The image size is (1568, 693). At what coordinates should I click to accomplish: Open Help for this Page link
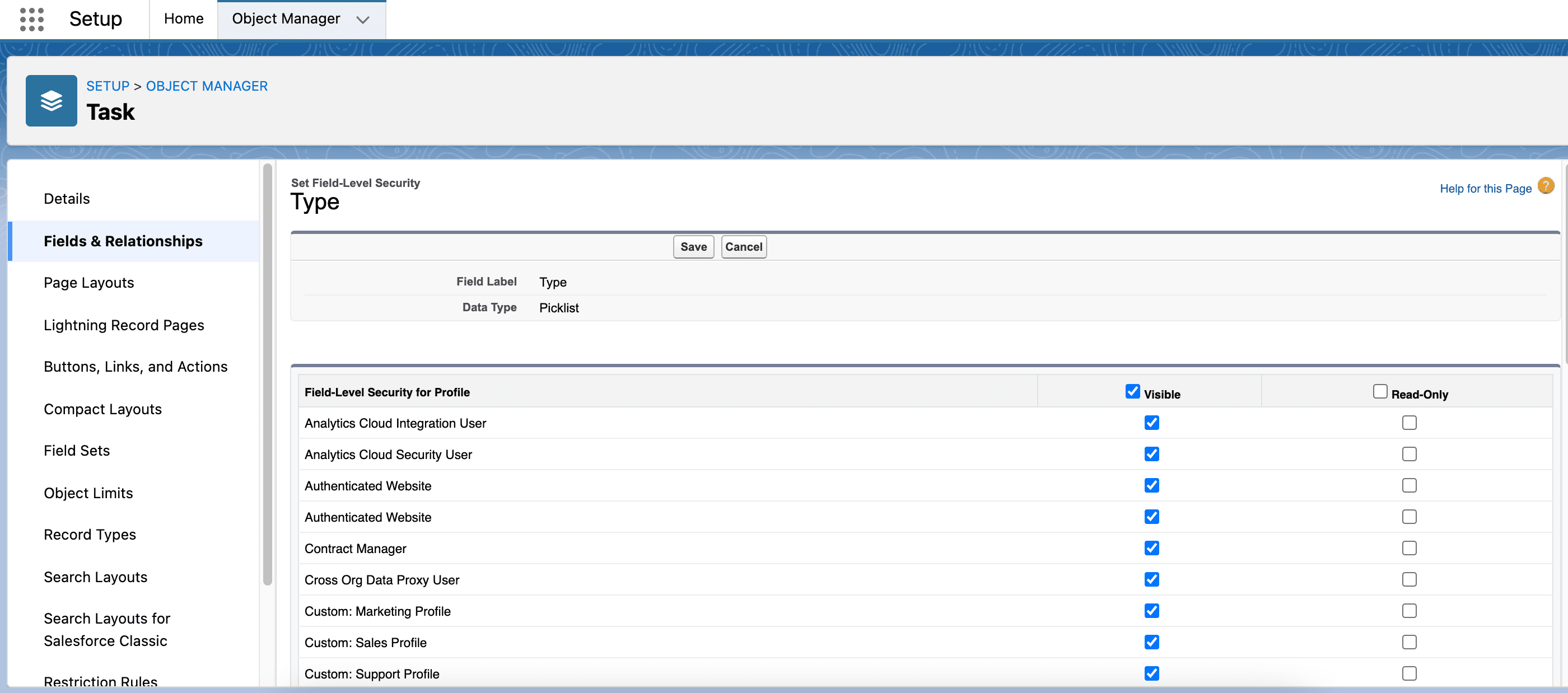pyautogui.click(x=1485, y=189)
